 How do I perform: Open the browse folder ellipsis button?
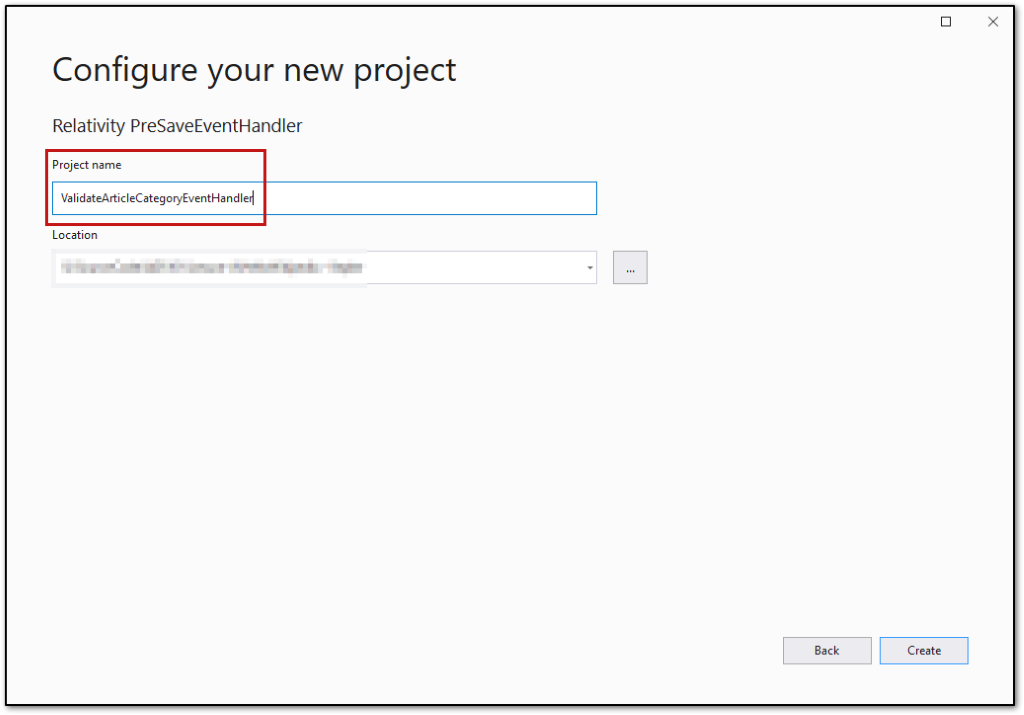[630, 268]
